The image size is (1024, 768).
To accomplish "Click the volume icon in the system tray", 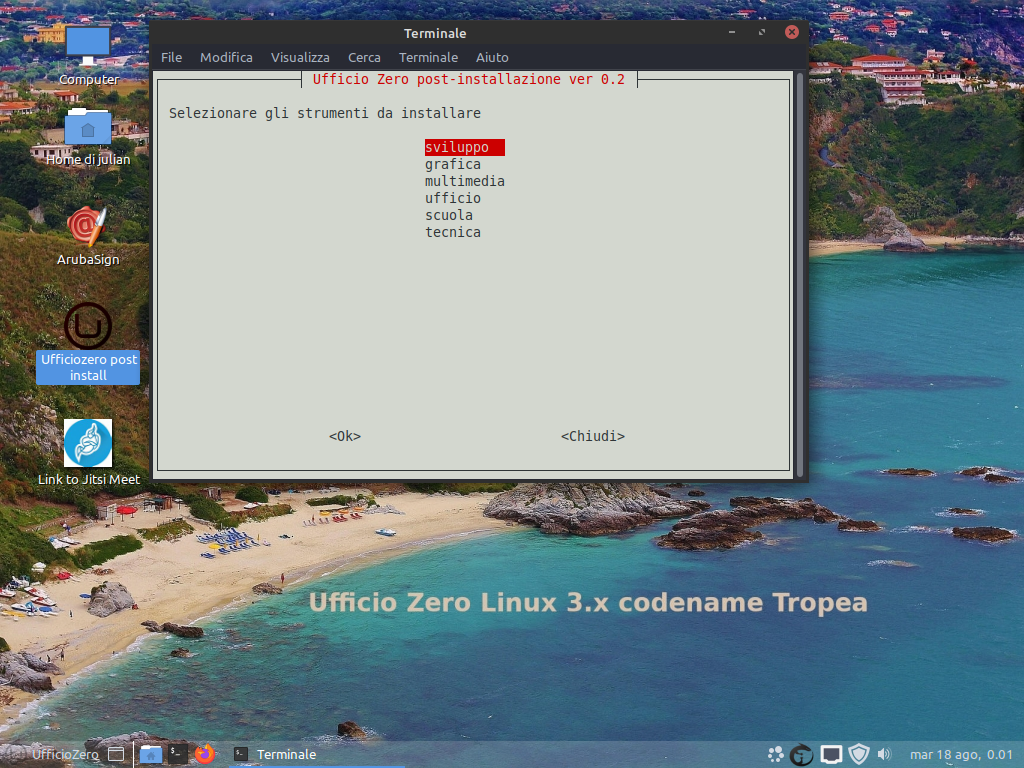I will point(884,754).
